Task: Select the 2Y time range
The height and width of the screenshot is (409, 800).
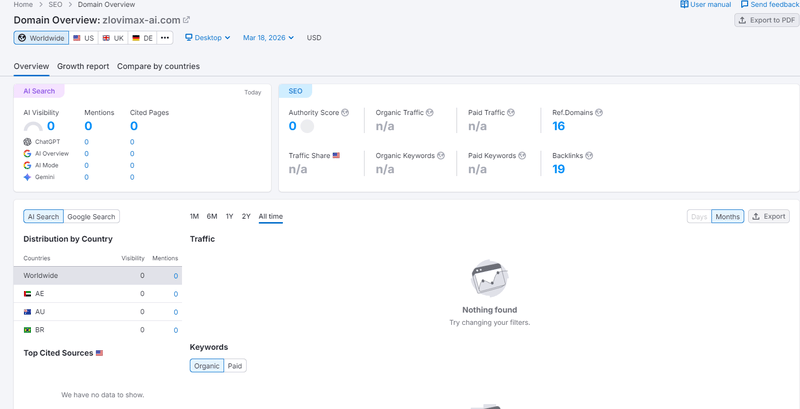Action: (246, 216)
